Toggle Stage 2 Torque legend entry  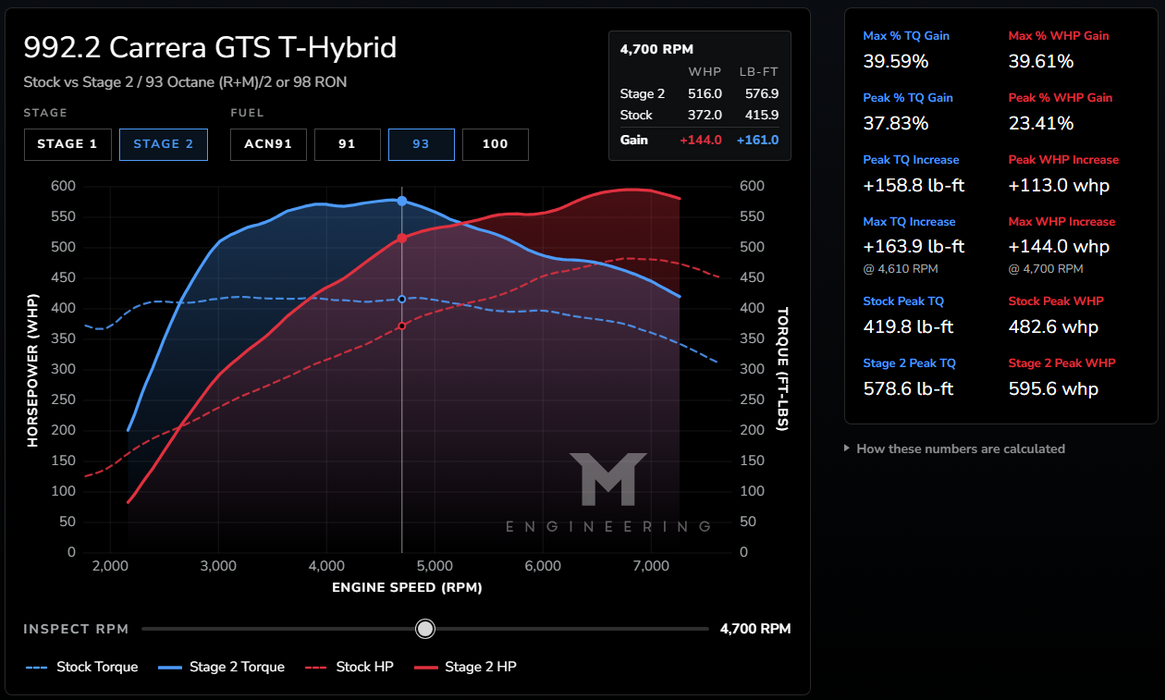[x=221, y=667]
